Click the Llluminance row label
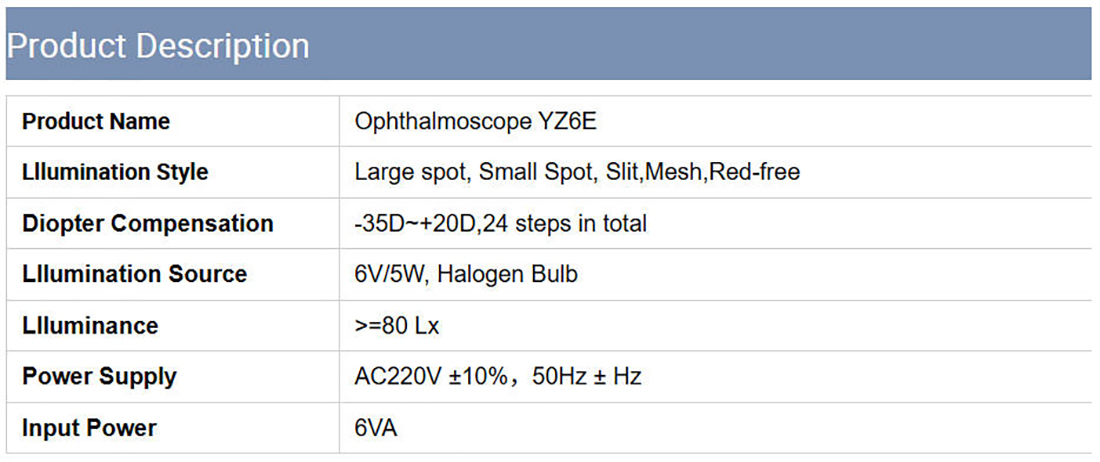The height and width of the screenshot is (462, 1100). point(90,326)
